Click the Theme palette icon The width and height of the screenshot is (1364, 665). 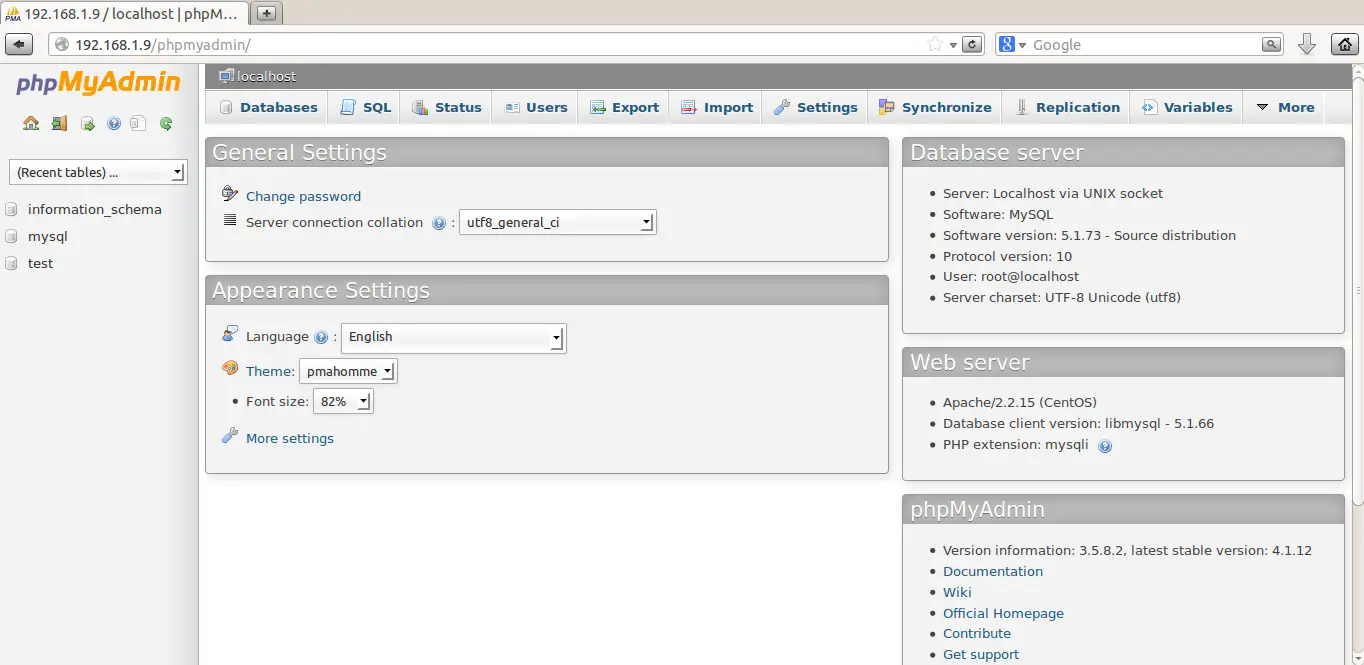[230, 369]
